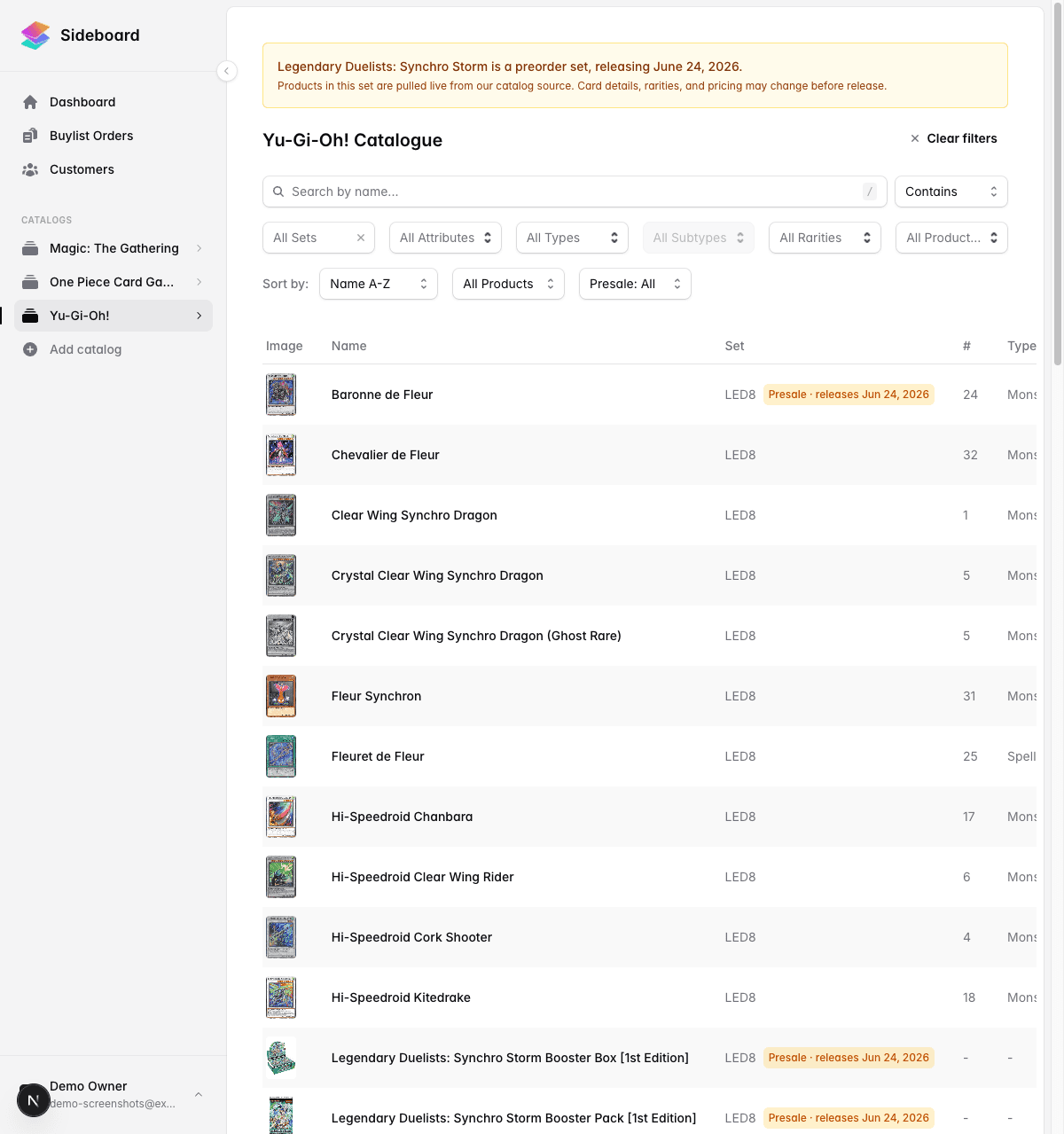Open the All Products dropdown

(x=508, y=284)
